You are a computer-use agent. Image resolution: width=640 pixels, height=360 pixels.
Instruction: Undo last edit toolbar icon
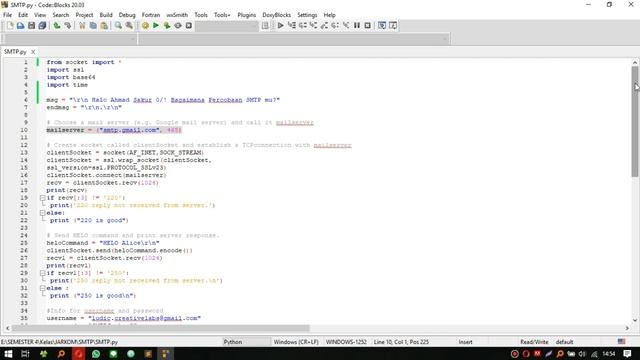(x=57, y=25)
